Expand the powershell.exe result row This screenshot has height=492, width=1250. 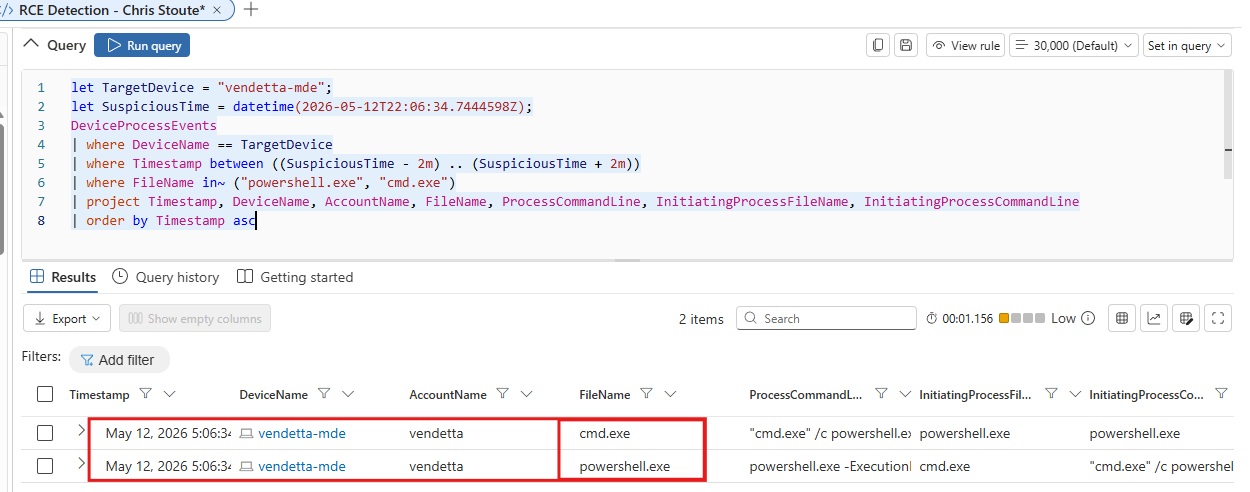pyautogui.click(x=81, y=465)
